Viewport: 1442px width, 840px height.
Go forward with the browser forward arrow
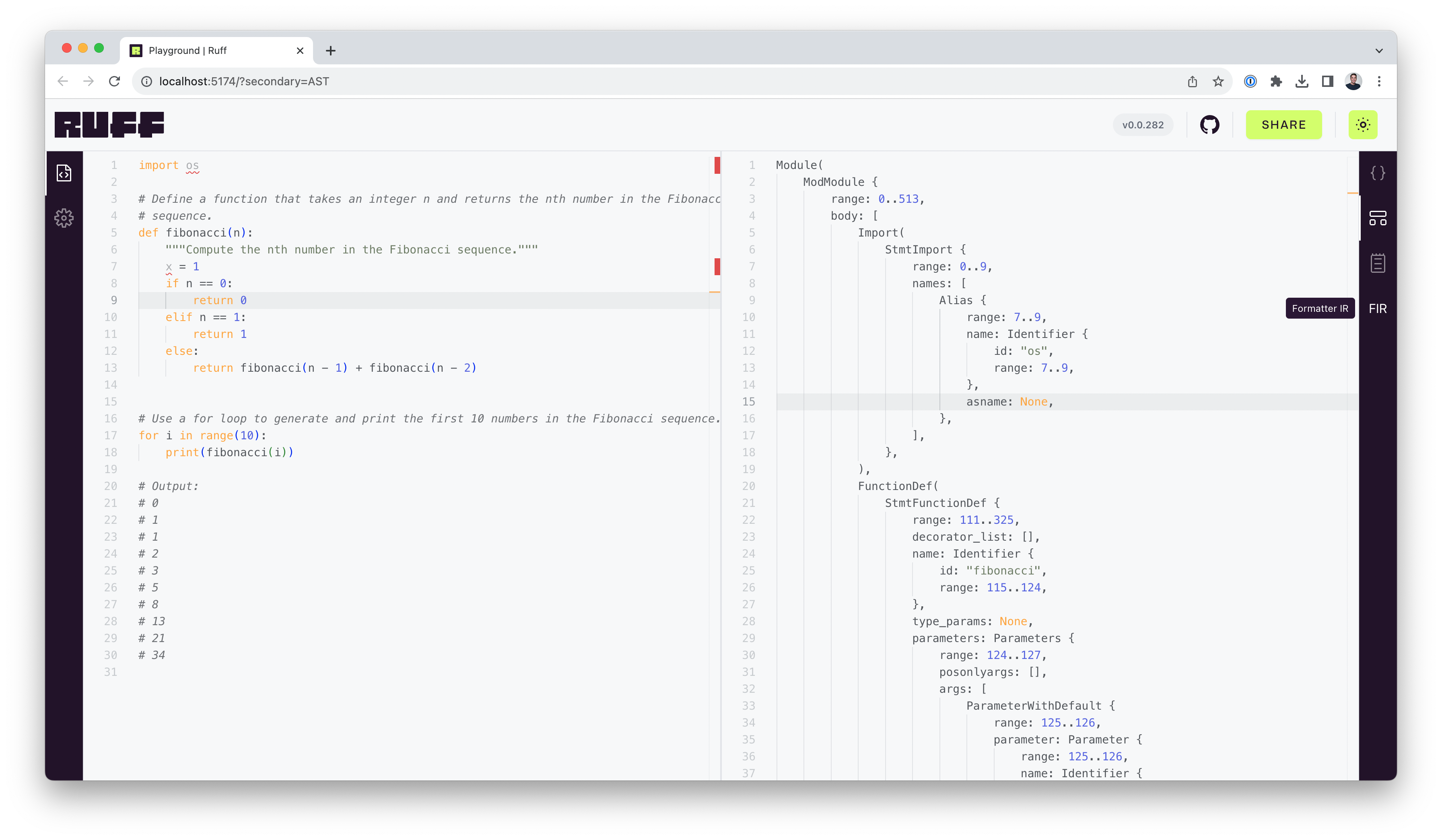(88, 81)
